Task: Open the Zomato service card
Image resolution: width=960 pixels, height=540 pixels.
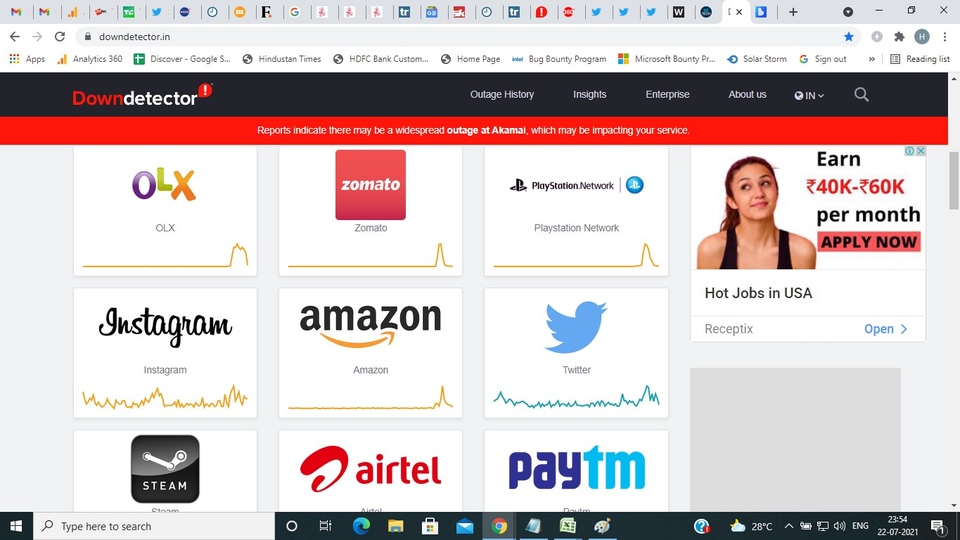Action: pyautogui.click(x=370, y=211)
